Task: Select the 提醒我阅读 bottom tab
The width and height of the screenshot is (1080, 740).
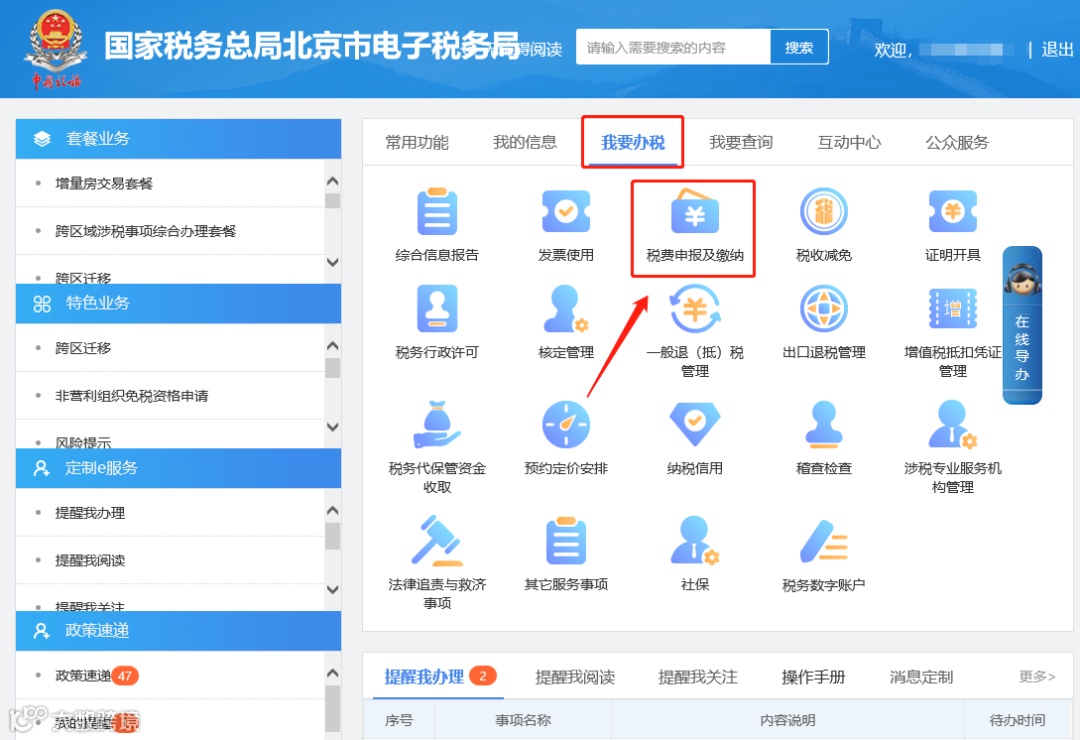Action: pos(575,677)
